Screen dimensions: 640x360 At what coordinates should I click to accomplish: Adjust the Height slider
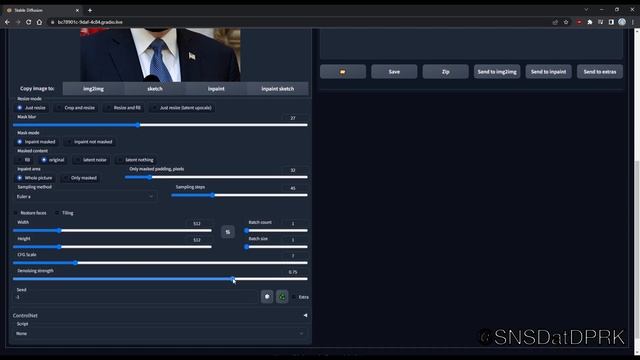point(112,247)
